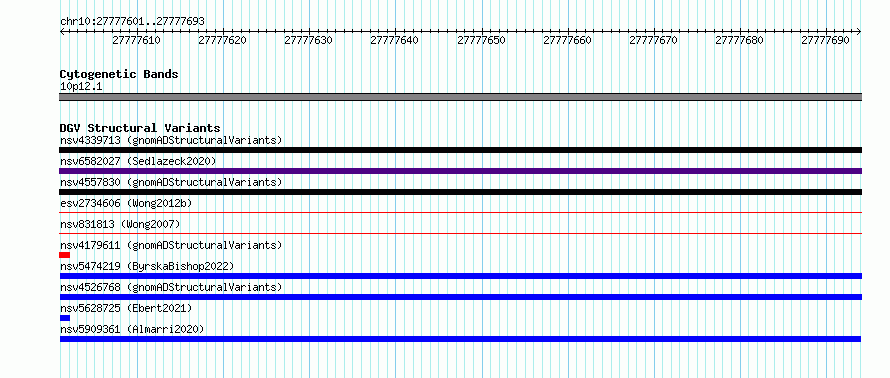Click the blue bar for nsv5909361

(x=460, y=339)
